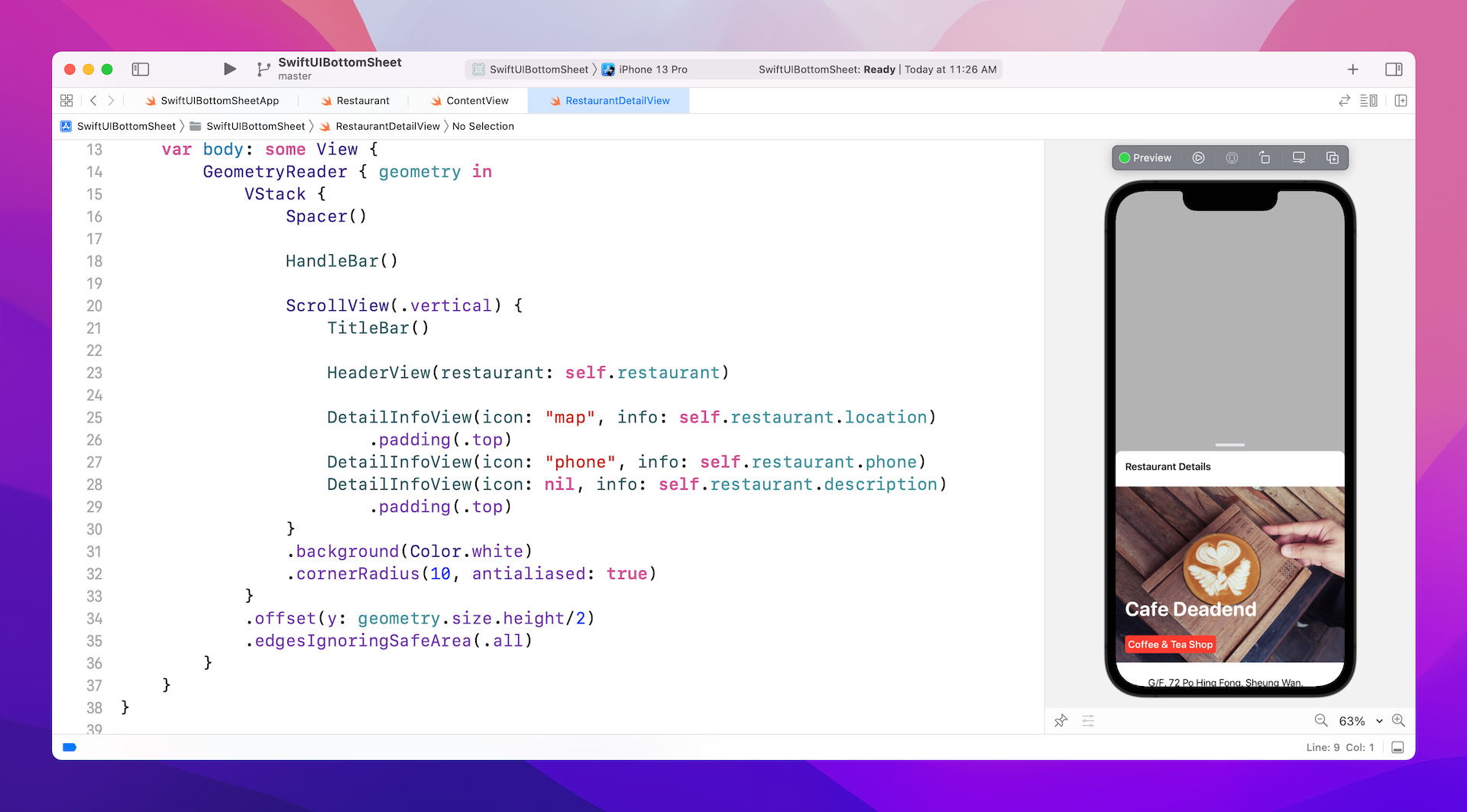
Task: Add an editor on the right
Action: [x=1401, y=101]
